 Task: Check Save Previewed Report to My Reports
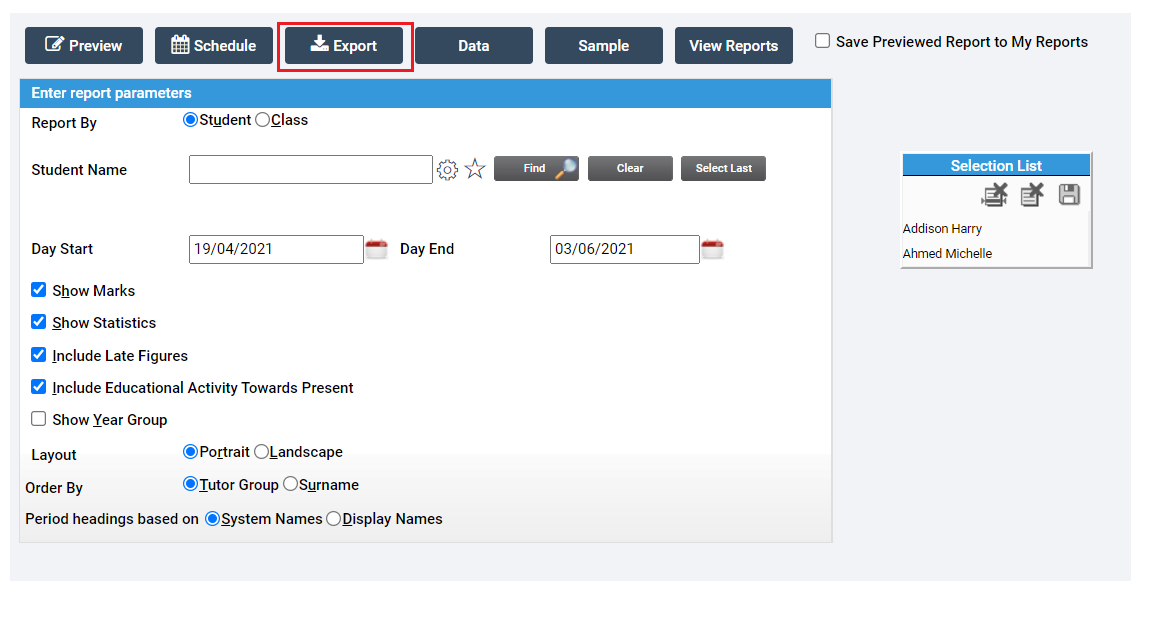[821, 41]
